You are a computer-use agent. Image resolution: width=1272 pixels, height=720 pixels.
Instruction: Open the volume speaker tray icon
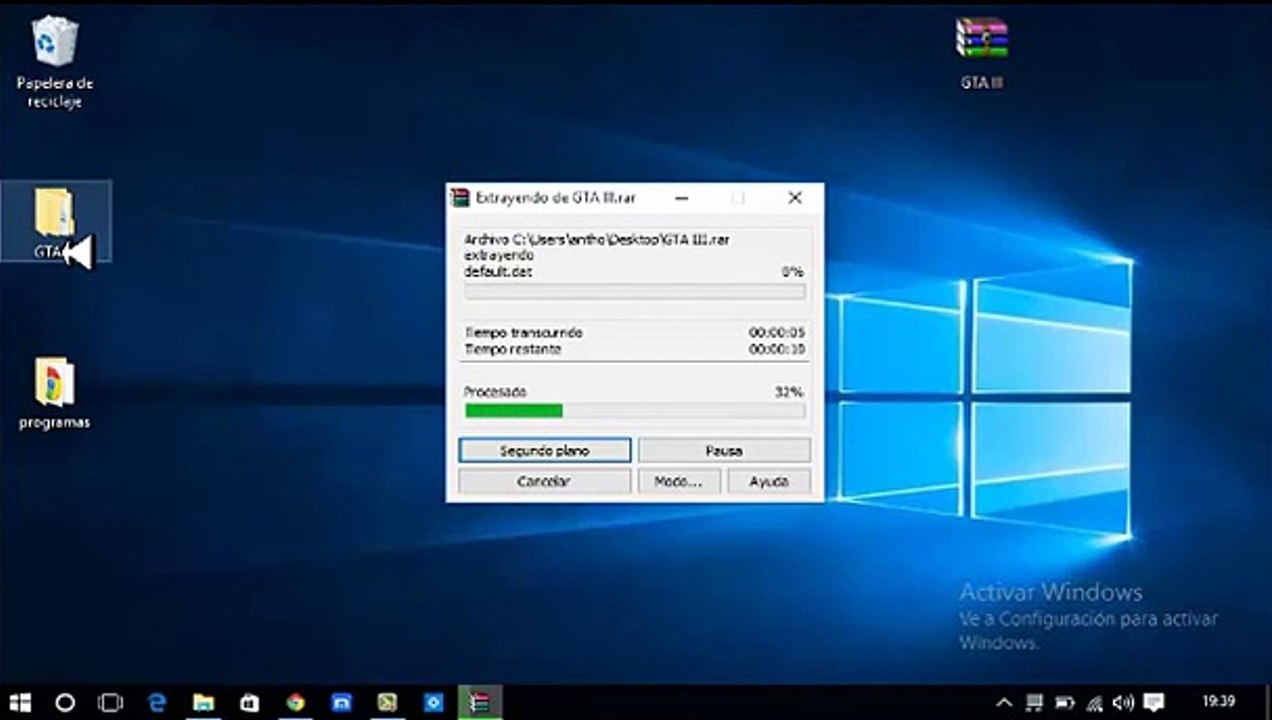[x=1123, y=703]
